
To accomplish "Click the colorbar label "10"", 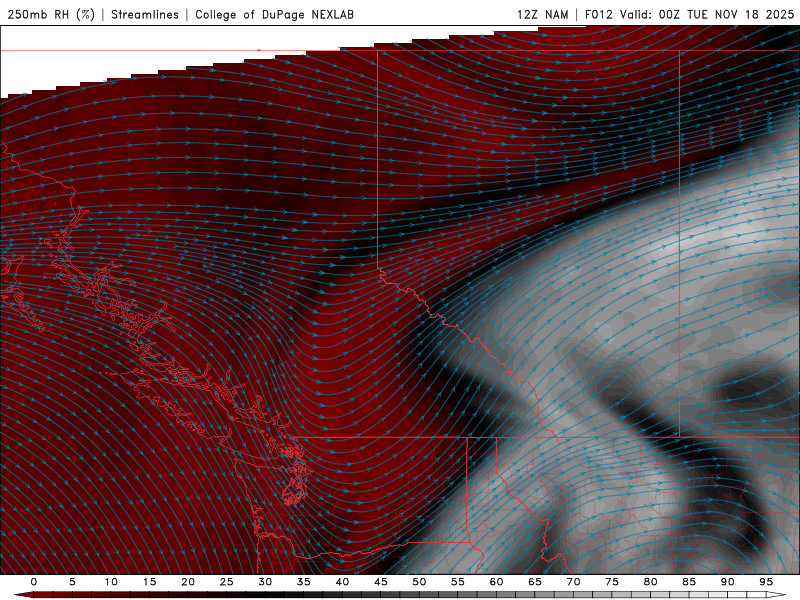I will [x=111, y=582].
